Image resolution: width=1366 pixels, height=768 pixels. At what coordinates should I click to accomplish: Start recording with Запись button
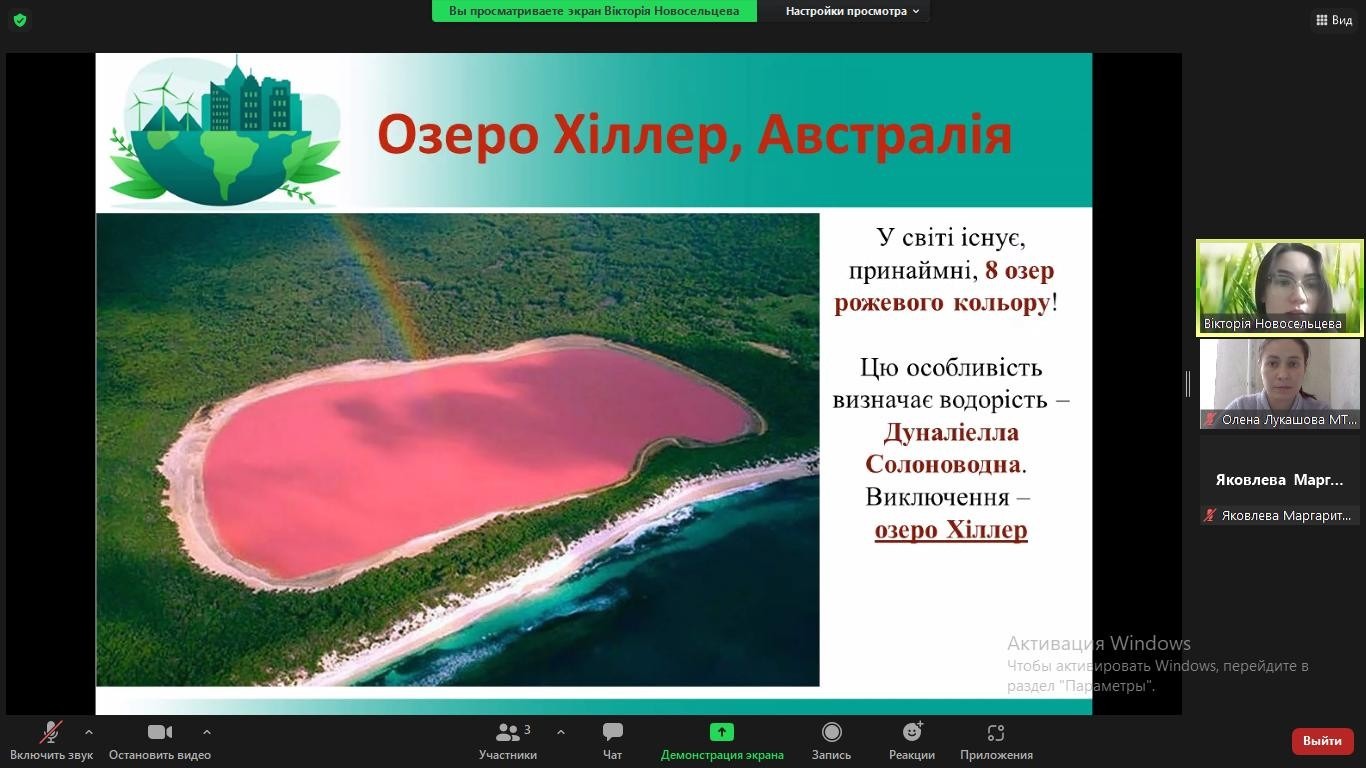[x=831, y=741]
